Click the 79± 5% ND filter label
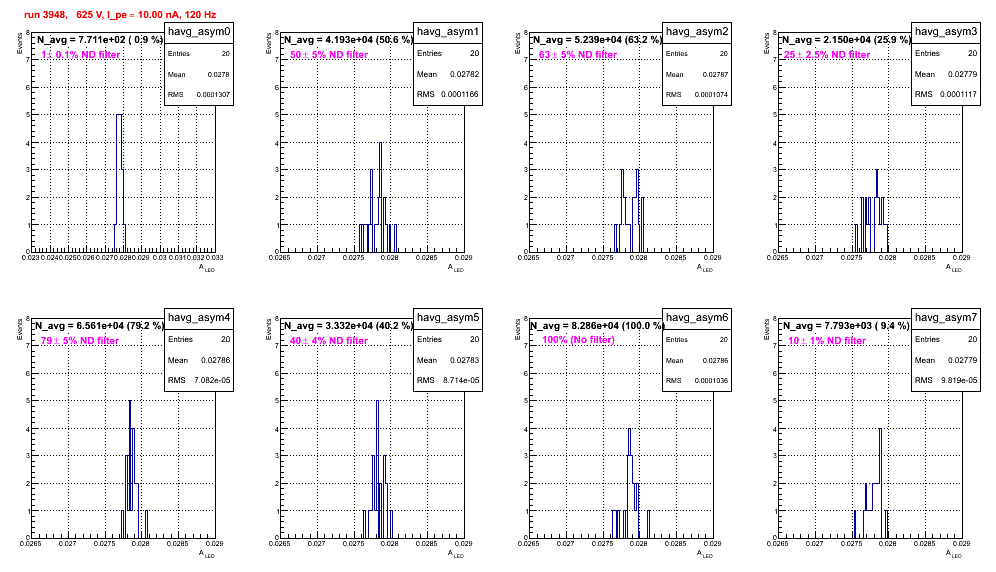 (80, 341)
